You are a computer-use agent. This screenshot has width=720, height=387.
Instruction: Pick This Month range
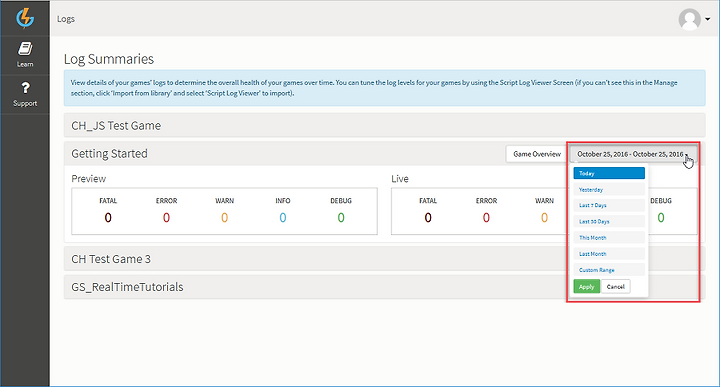tap(609, 237)
